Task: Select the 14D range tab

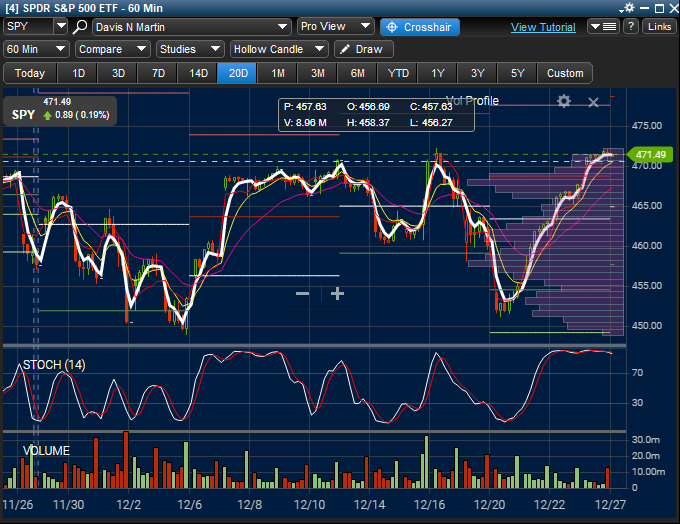Action: click(x=198, y=73)
